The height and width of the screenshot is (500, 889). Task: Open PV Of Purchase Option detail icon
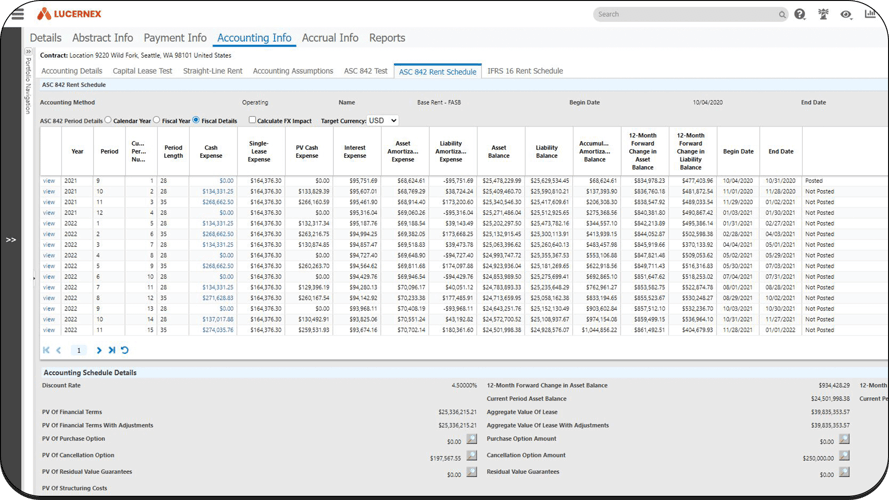tap(472, 439)
